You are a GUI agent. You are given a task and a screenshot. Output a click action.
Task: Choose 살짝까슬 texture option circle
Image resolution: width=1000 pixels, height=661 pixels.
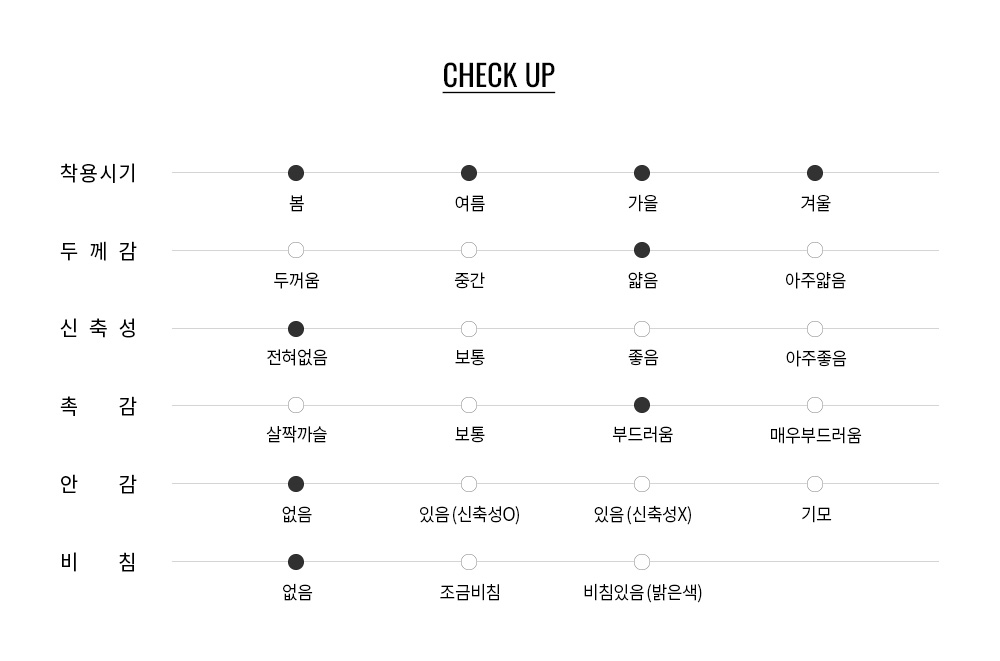tap(296, 405)
